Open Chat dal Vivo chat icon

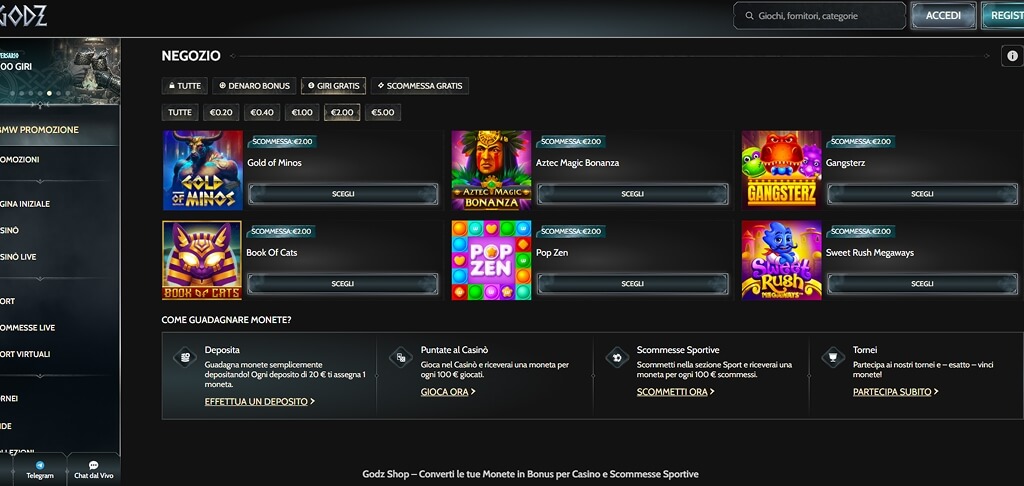coord(93,465)
